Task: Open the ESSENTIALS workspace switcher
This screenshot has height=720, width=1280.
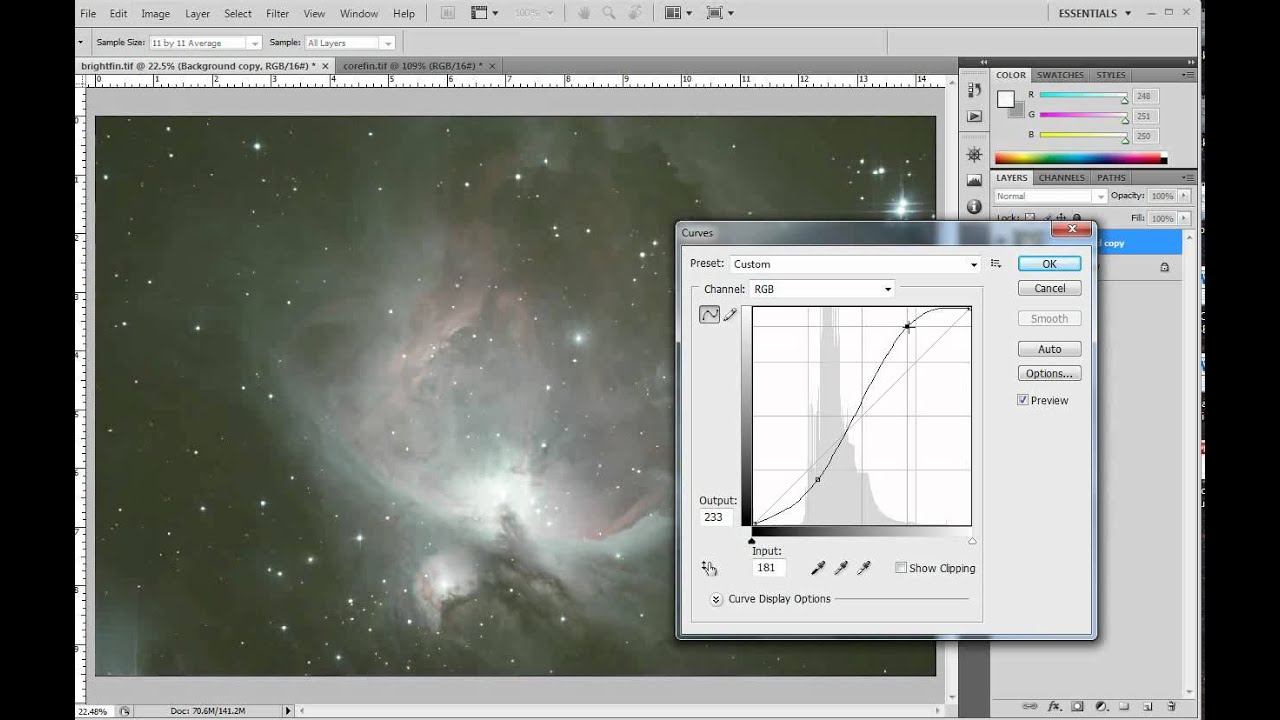Action: 1095,13
